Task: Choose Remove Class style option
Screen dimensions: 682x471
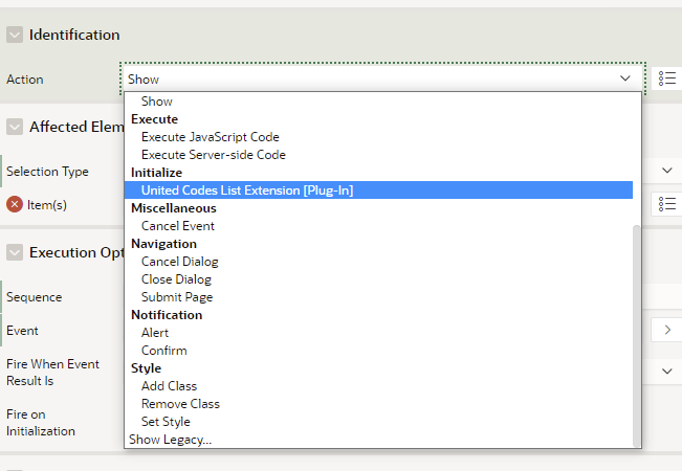Action: click(x=378, y=404)
